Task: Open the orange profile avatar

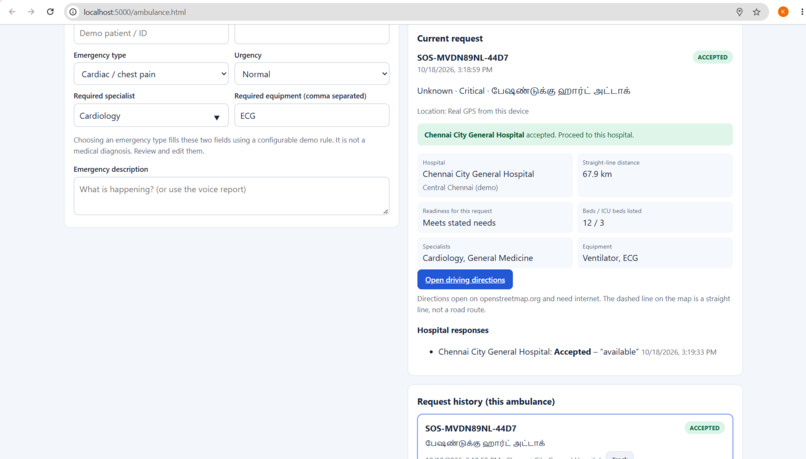Action: tap(783, 12)
